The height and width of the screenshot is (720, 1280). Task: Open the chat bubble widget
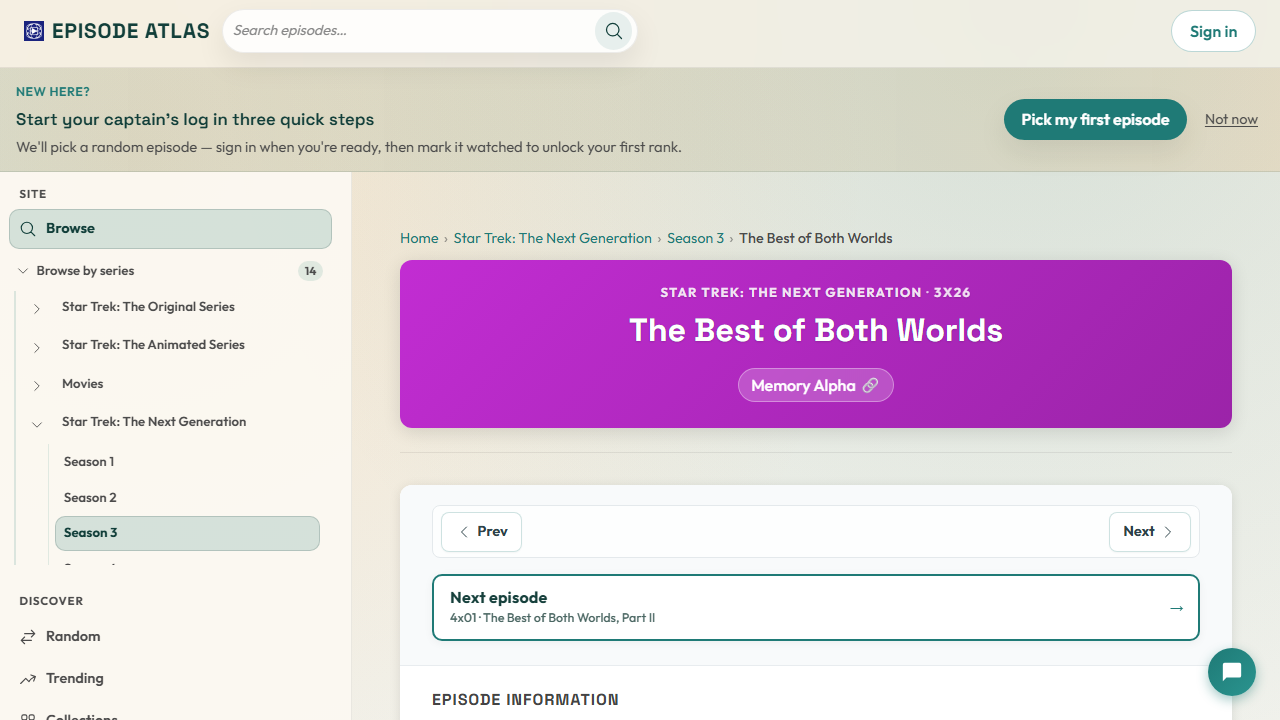(1232, 672)
